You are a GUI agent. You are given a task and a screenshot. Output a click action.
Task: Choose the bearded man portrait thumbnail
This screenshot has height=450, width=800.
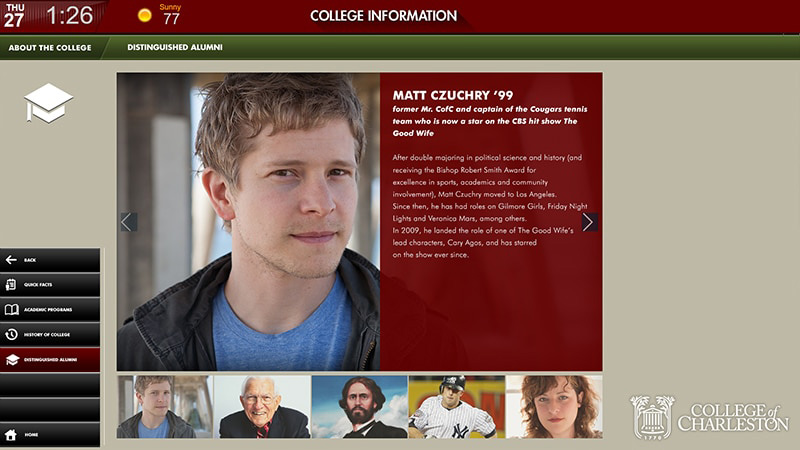click(360, 407)
